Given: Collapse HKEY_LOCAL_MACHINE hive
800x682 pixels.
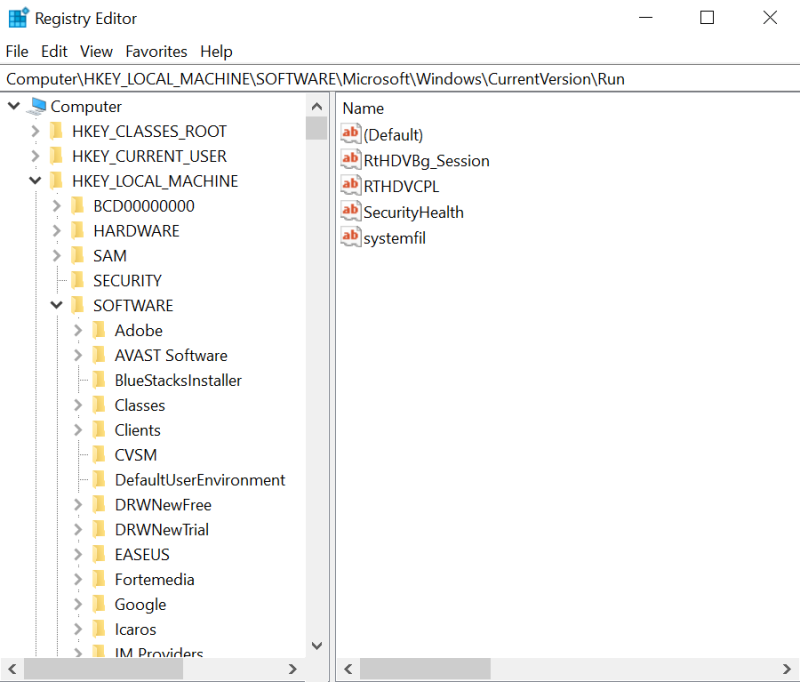Looking at the screenshot, I should (x=35, y=181).
